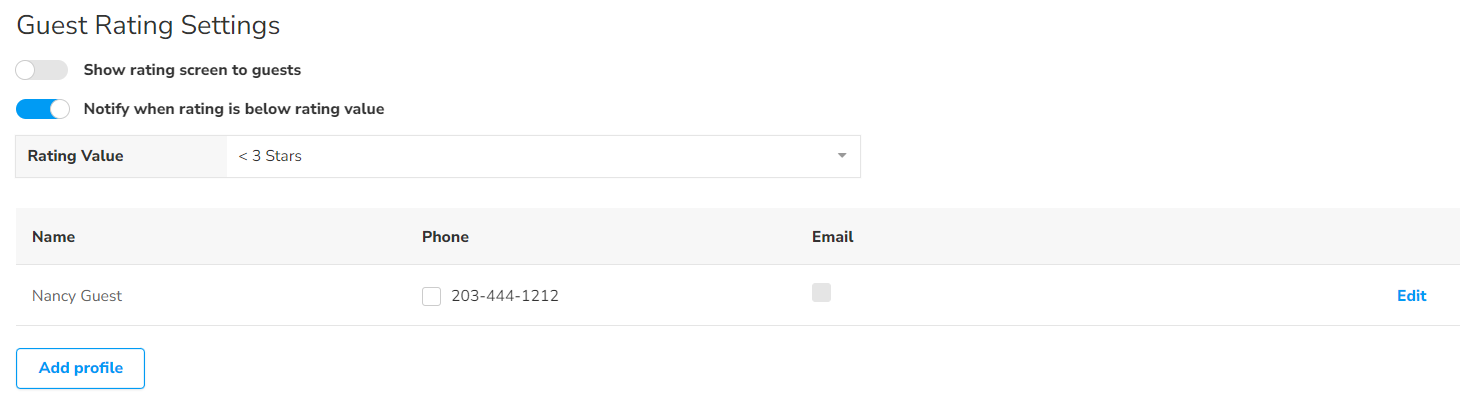Click the Guest Rating Settings heading

click(x=148, y=25)
